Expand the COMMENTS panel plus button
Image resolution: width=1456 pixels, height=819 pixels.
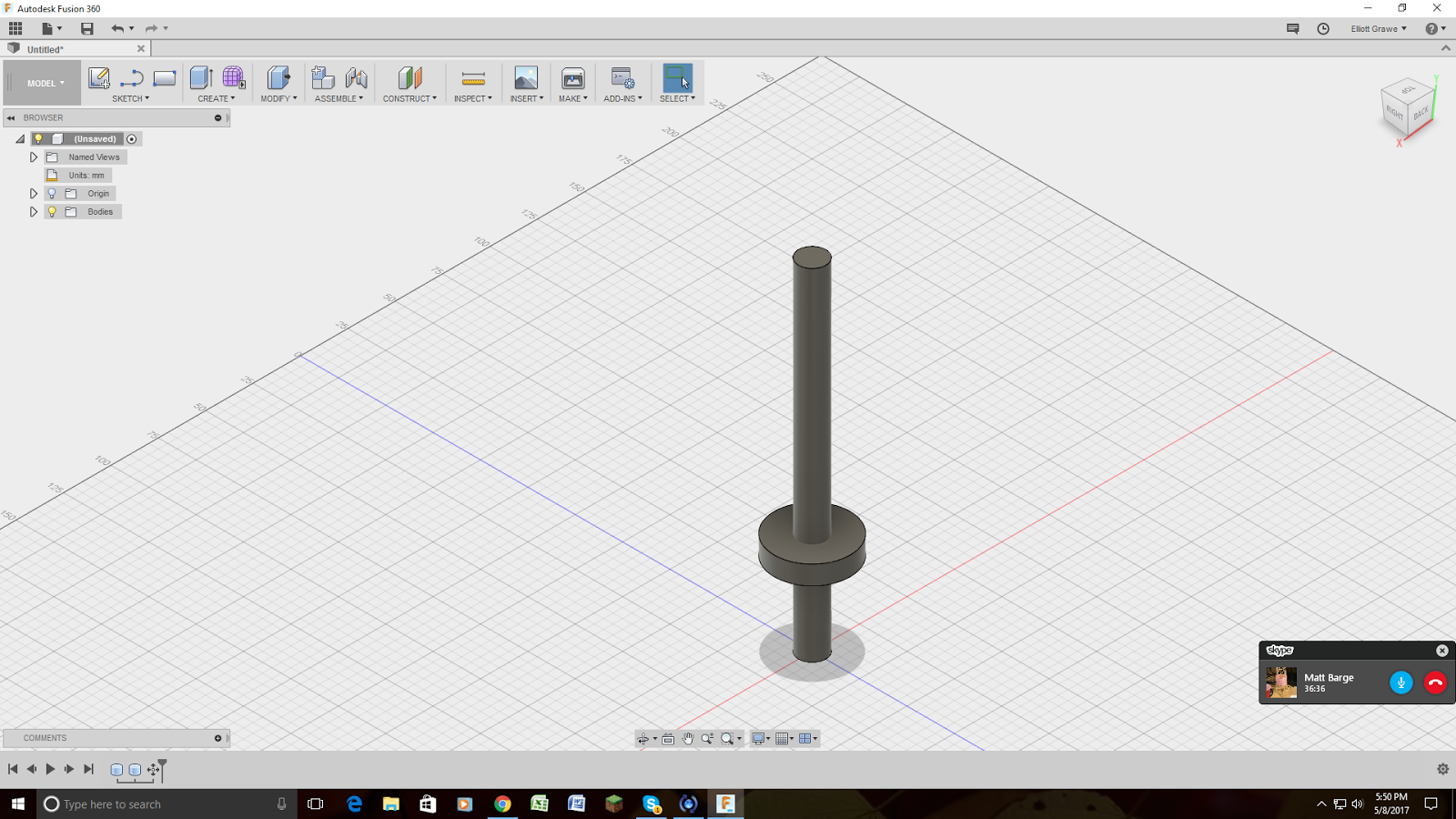coord(217,738)
